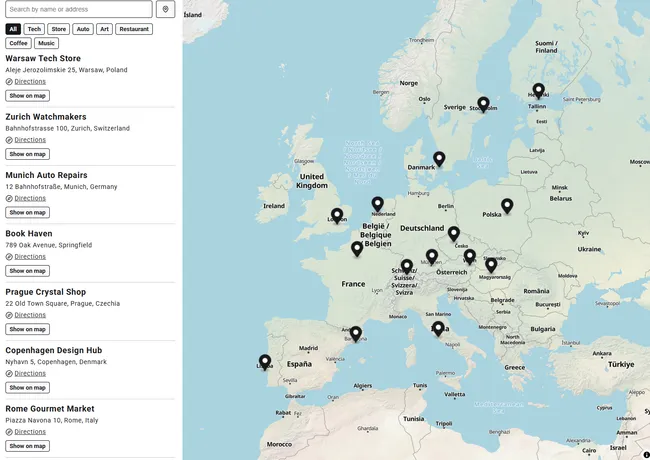Click the map pin in central Italy
The height and width of the screenshot is (460, 650).
click(438, 329)
